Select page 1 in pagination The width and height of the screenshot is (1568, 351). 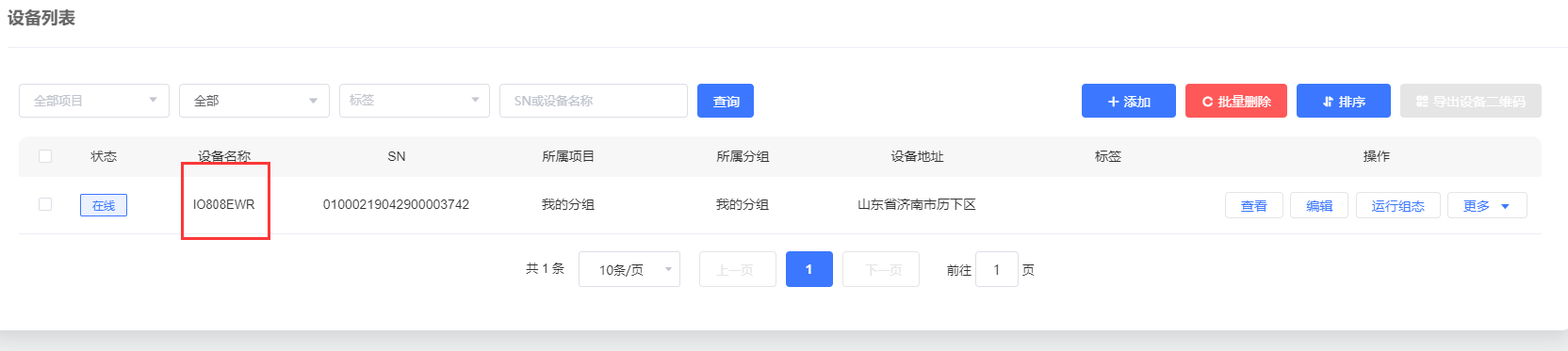click(808, 269)
